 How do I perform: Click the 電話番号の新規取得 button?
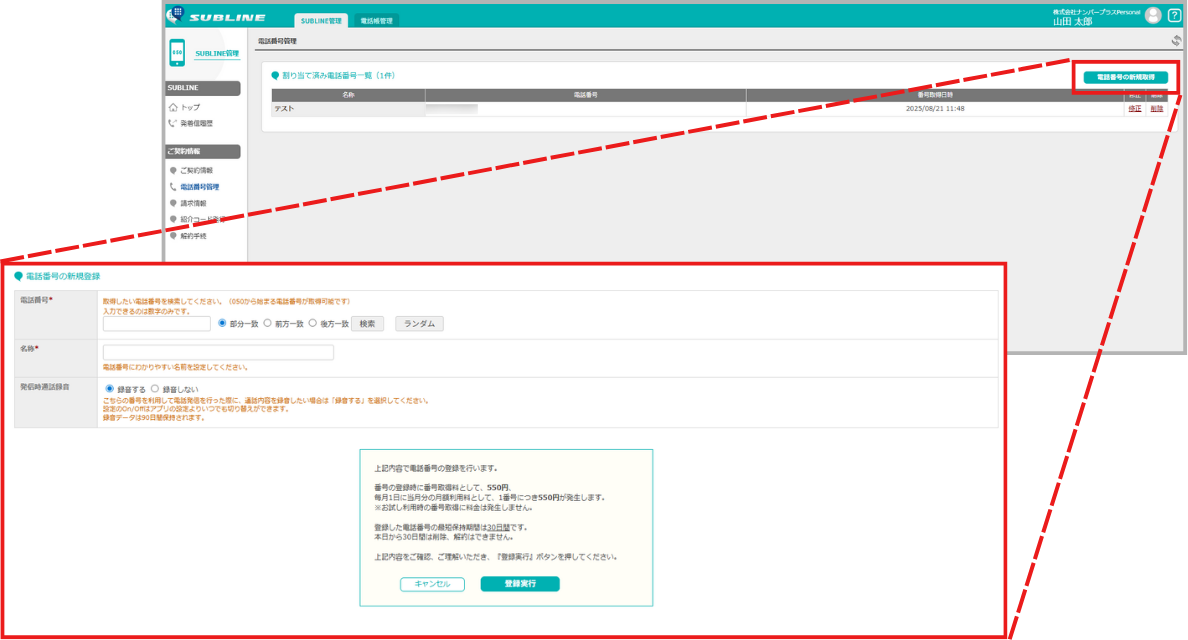[1125, 77]
